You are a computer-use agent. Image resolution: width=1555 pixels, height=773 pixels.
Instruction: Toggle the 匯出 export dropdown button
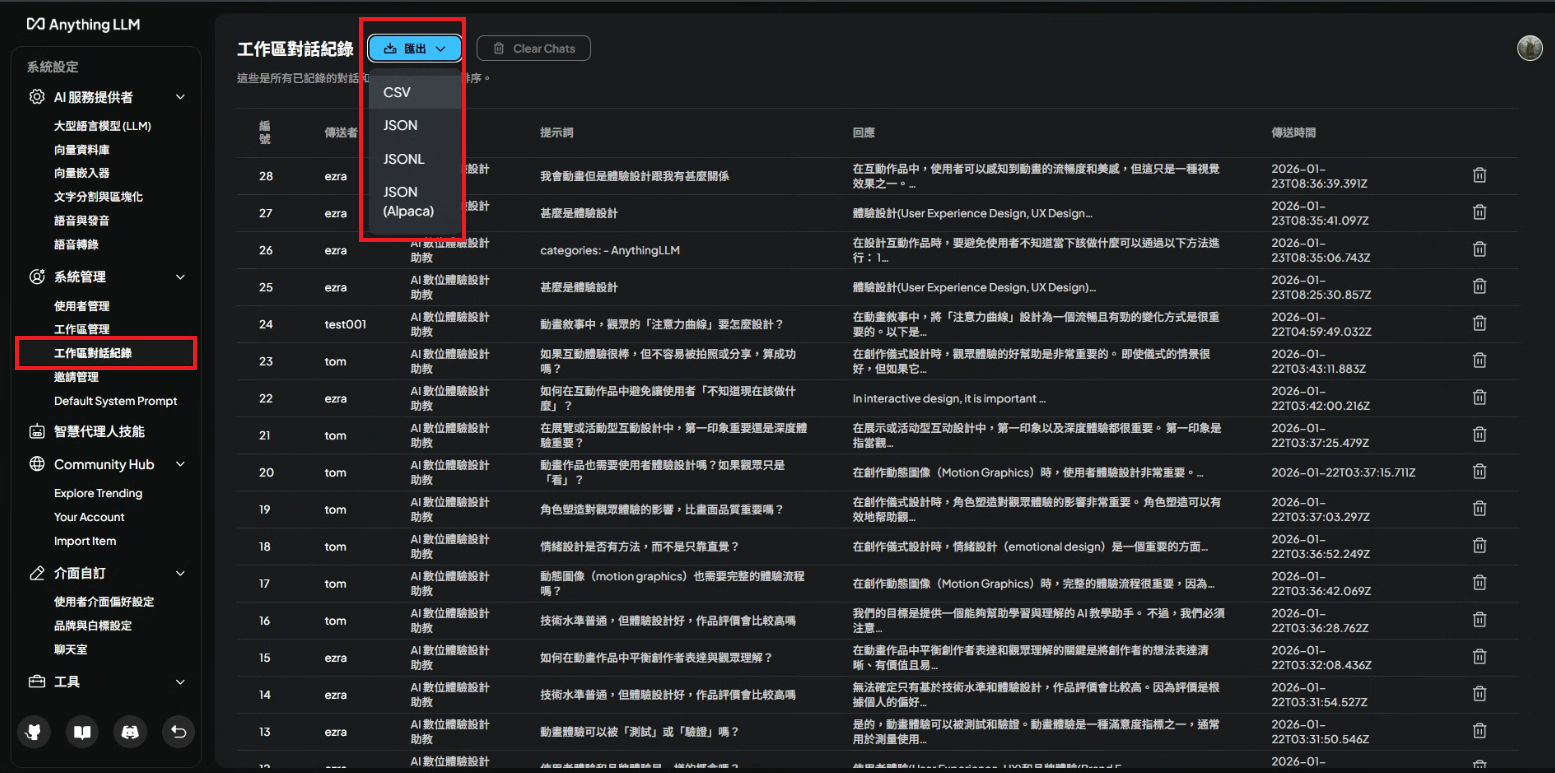click(414, 48)
